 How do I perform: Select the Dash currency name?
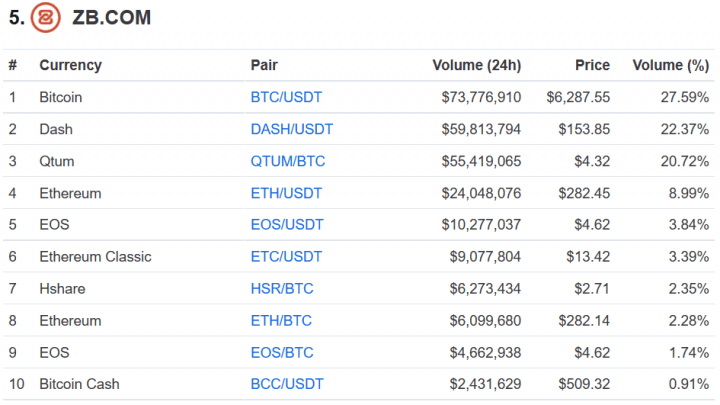[56, 129]
